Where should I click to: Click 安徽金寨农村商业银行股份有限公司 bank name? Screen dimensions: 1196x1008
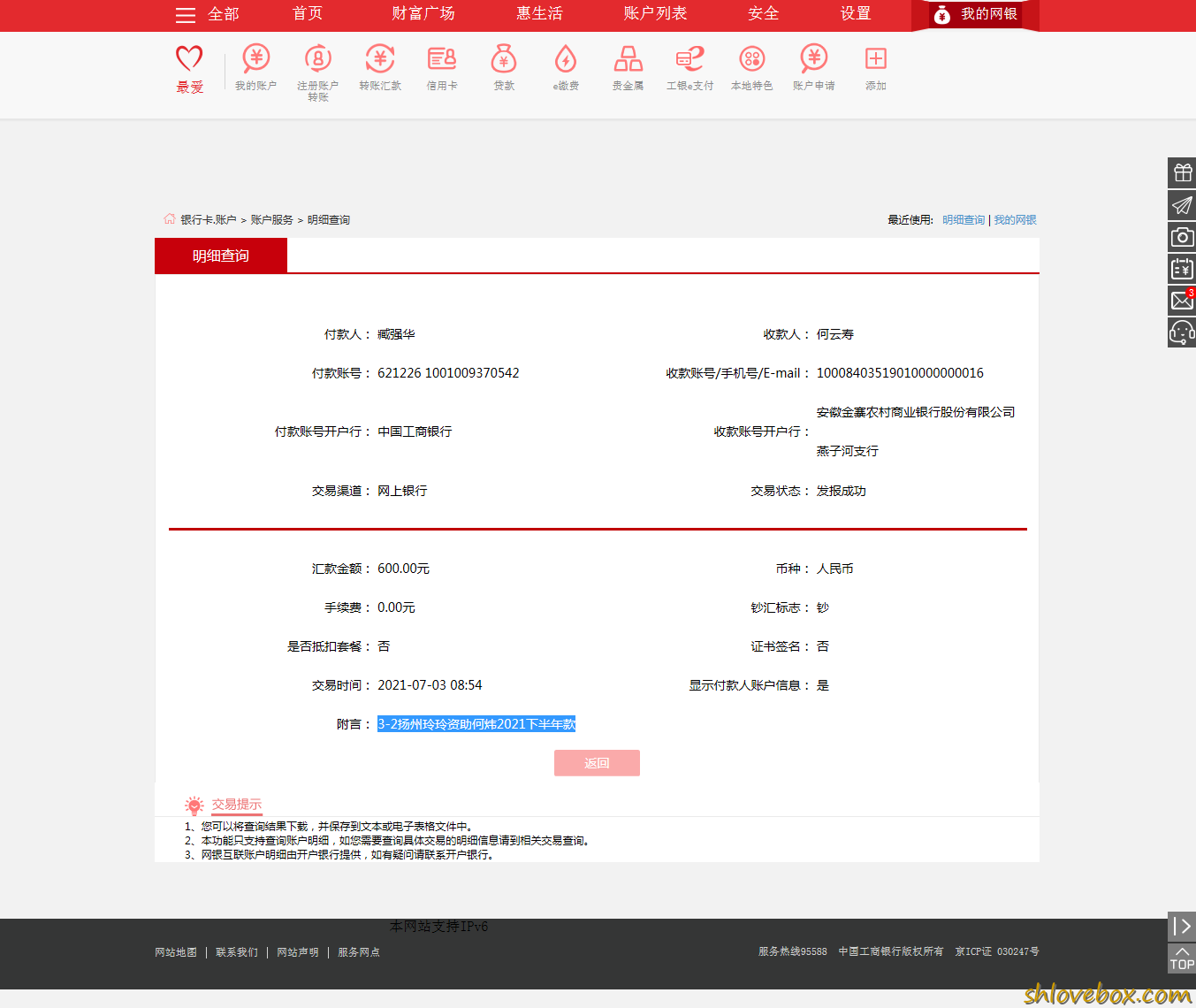coord(916,412)
